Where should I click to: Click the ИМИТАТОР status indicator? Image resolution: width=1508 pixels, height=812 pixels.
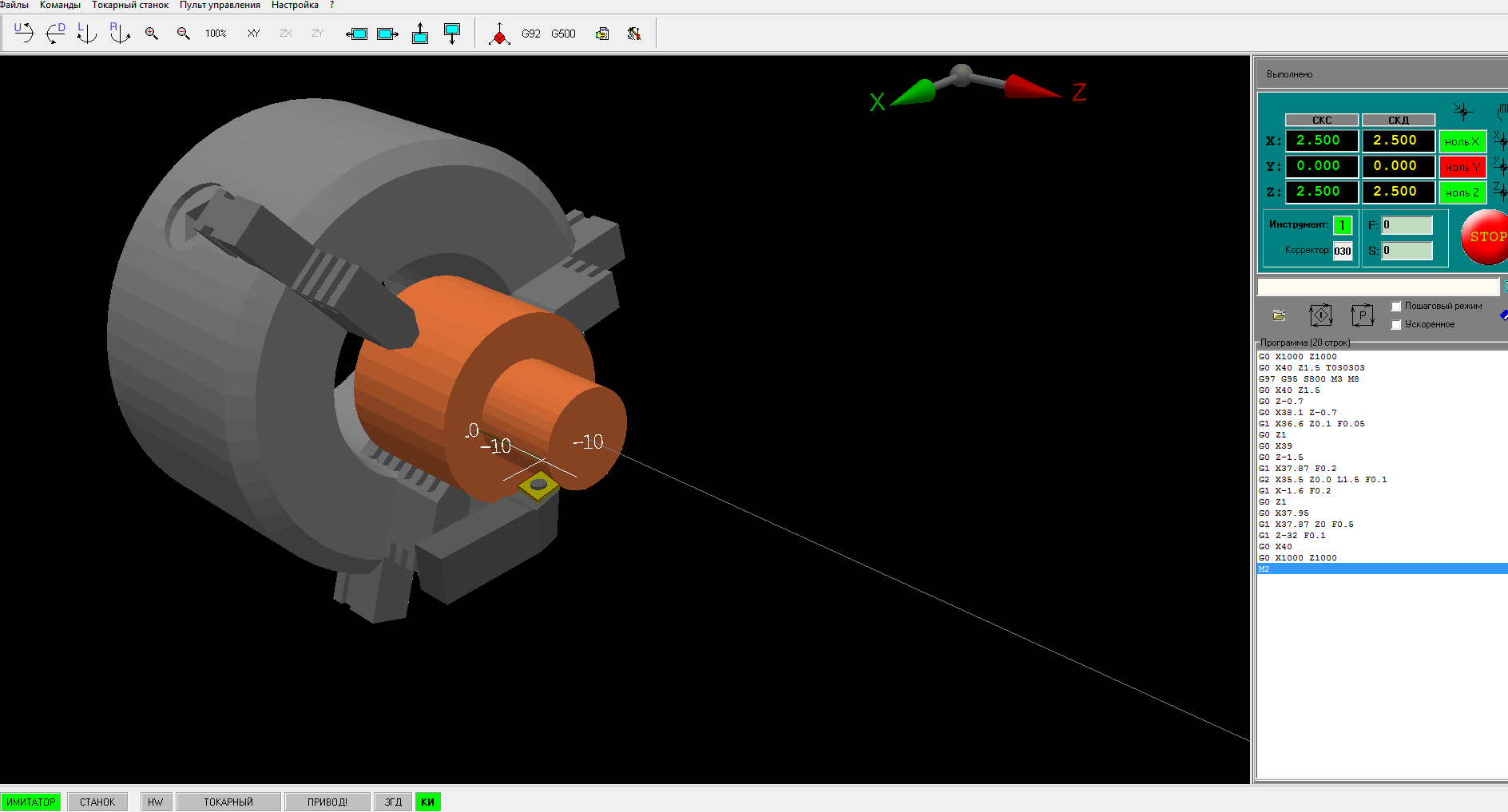tap(31, 802)
